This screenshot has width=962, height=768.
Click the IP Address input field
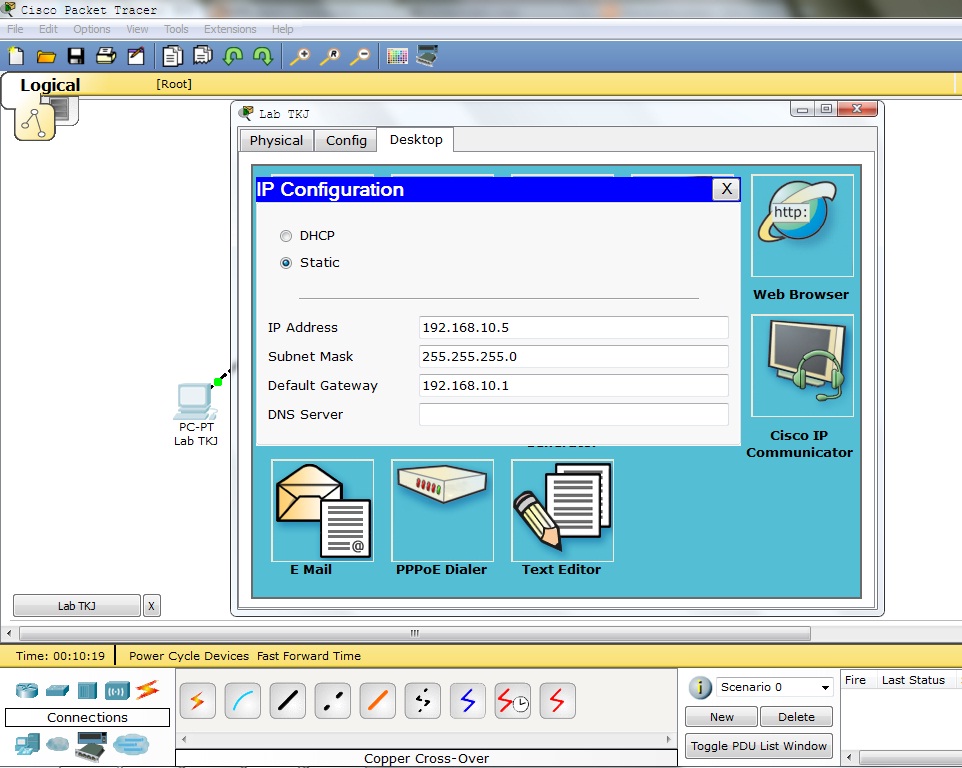pyautogui.click(x=574, y=328)
